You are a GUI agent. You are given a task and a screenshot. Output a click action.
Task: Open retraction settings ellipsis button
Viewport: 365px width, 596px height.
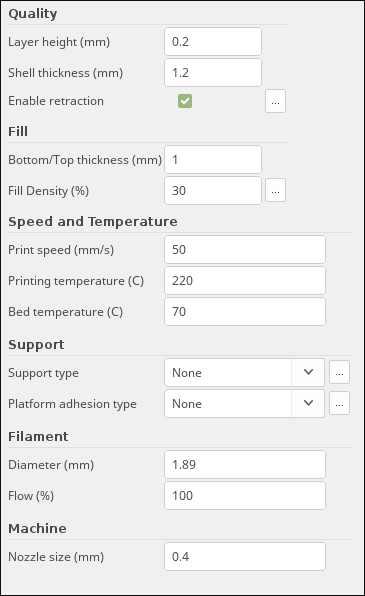point(275,101)
